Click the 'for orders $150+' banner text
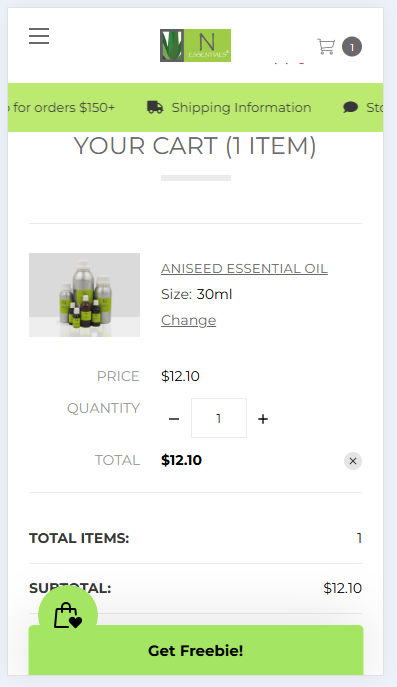The height and width of the screenshot is (687, 397). 61,107
